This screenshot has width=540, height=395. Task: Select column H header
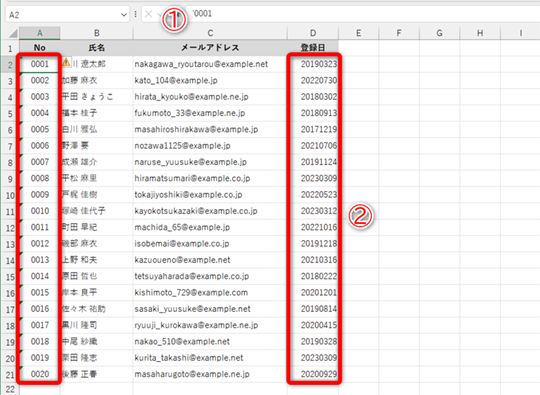point(480,33)
